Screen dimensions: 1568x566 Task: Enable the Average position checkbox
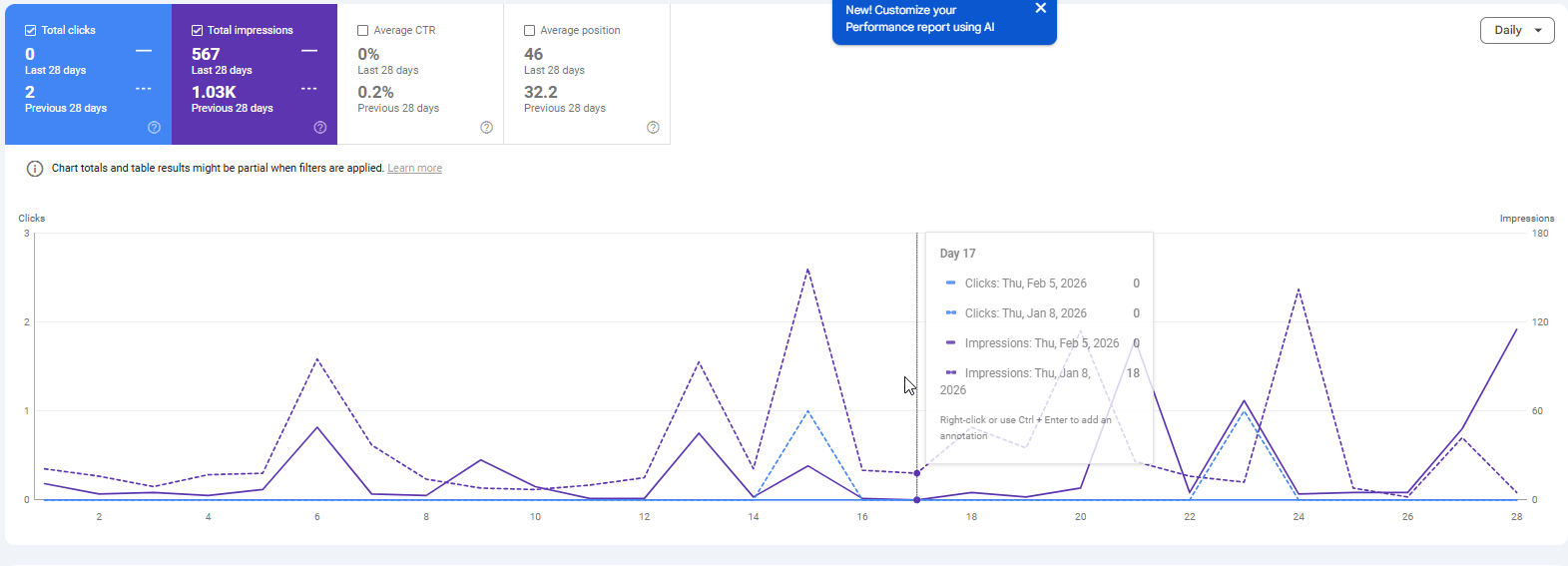pos(529,31)
